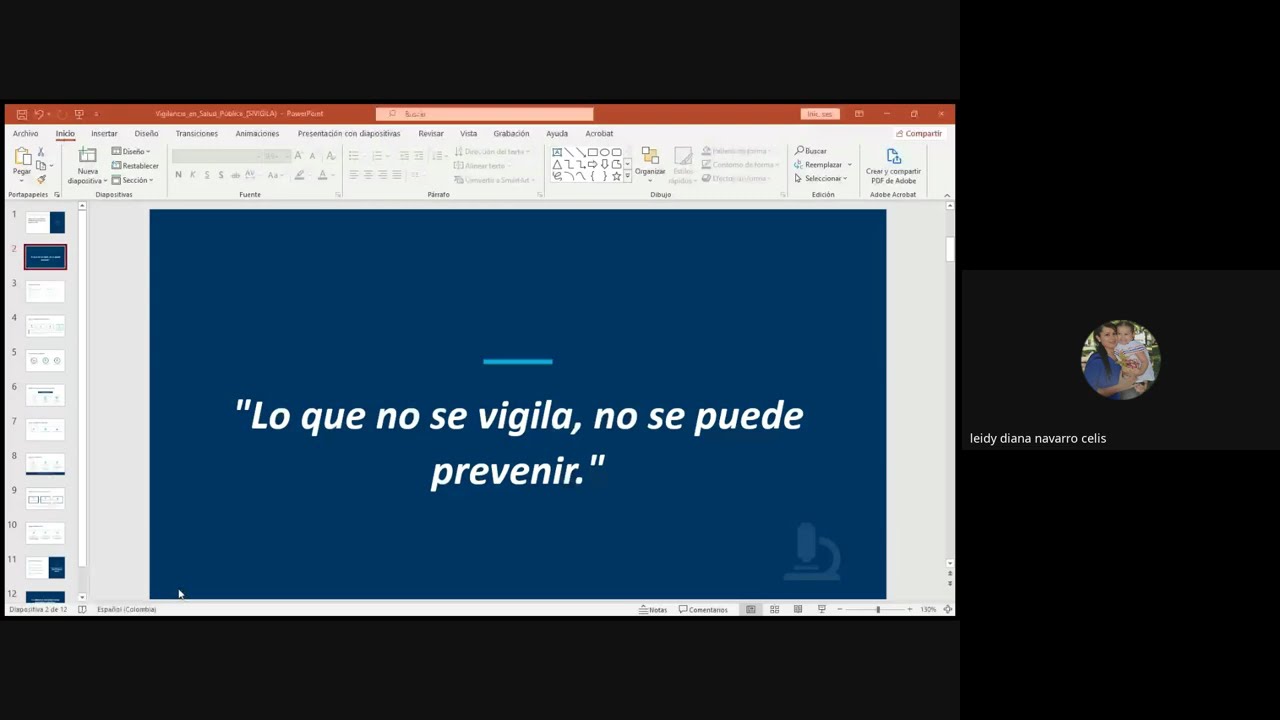The height and width of the screenshot is (720, 1280).
Task: Collapse the ribbon chevron
Action: pos(947,195)
